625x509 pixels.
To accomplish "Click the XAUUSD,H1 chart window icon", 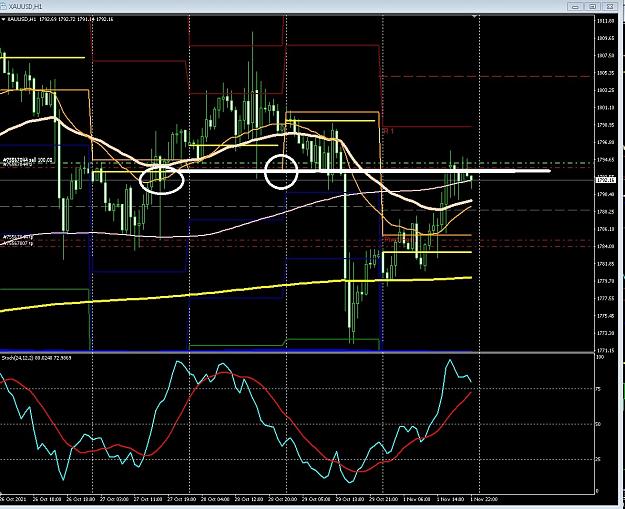I will coord(3,6).
